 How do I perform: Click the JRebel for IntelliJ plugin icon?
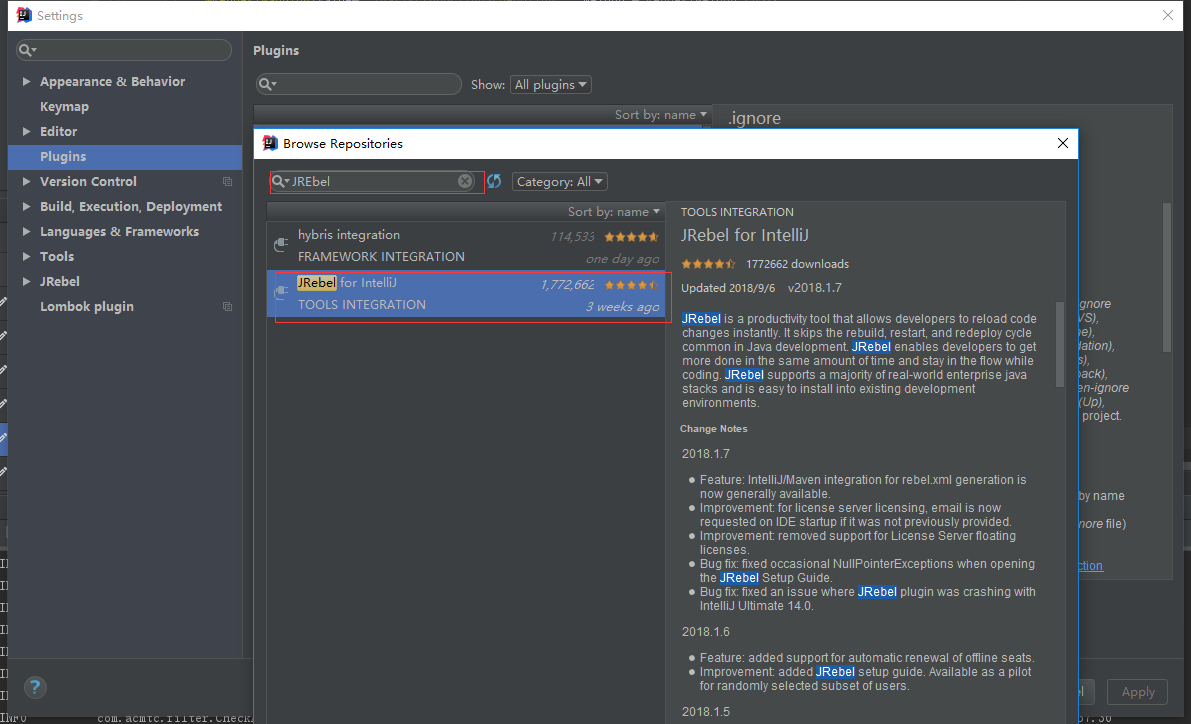(282, 293)
